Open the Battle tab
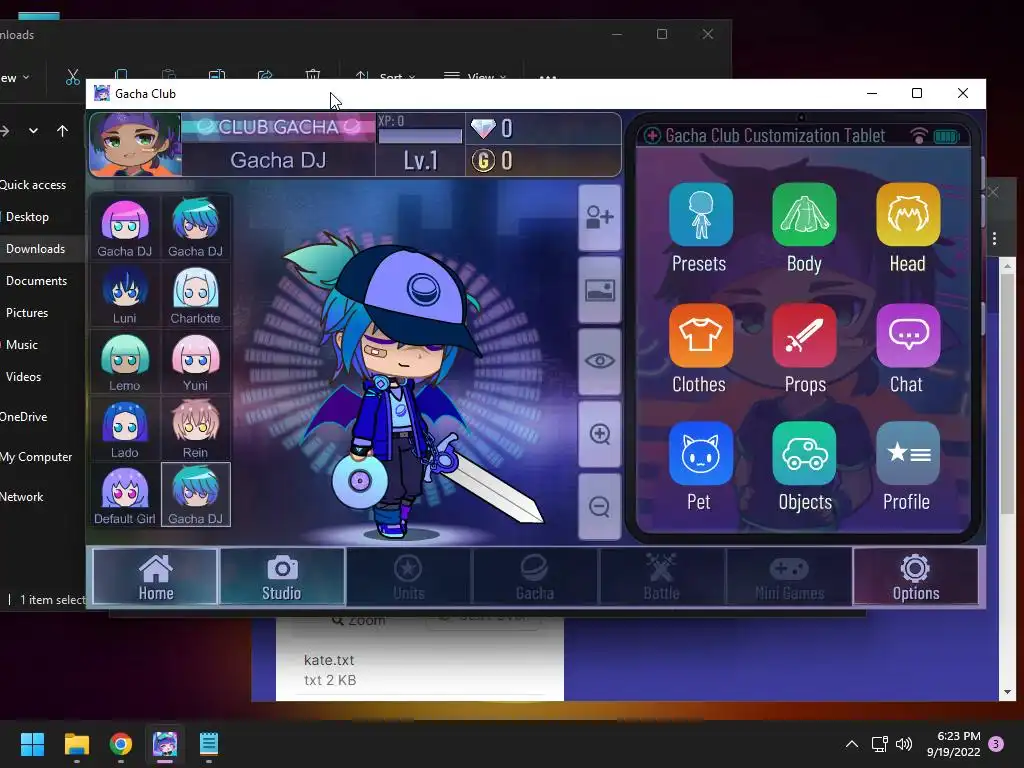1024x768 pixels. pyautogui.click(x=662, y=577)
